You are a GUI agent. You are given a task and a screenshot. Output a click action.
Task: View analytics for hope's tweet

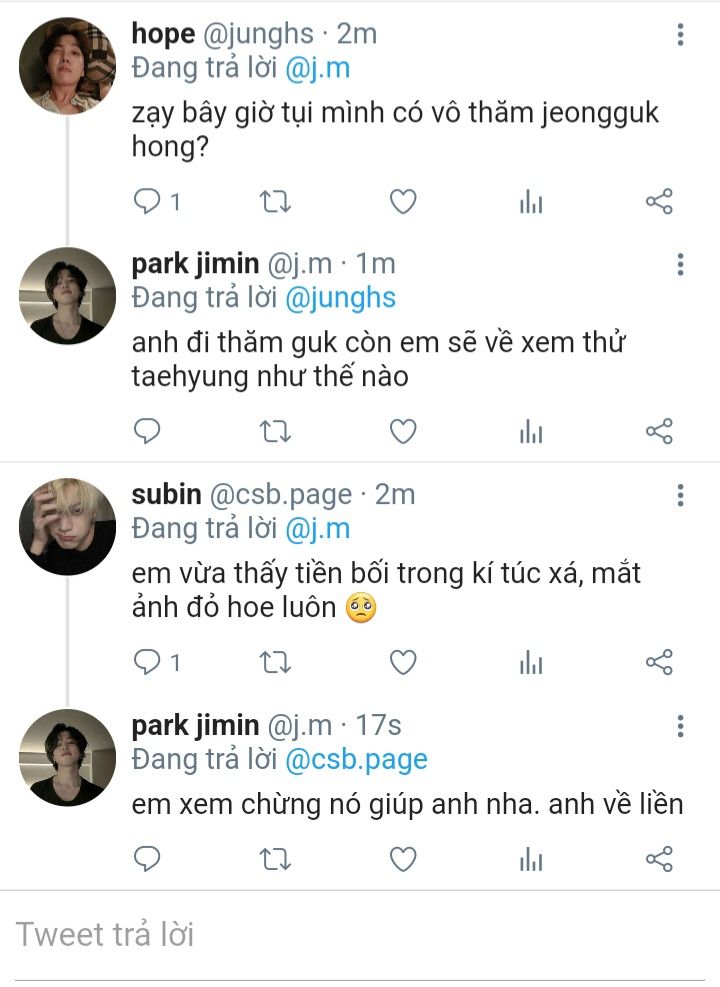point(531,203)
